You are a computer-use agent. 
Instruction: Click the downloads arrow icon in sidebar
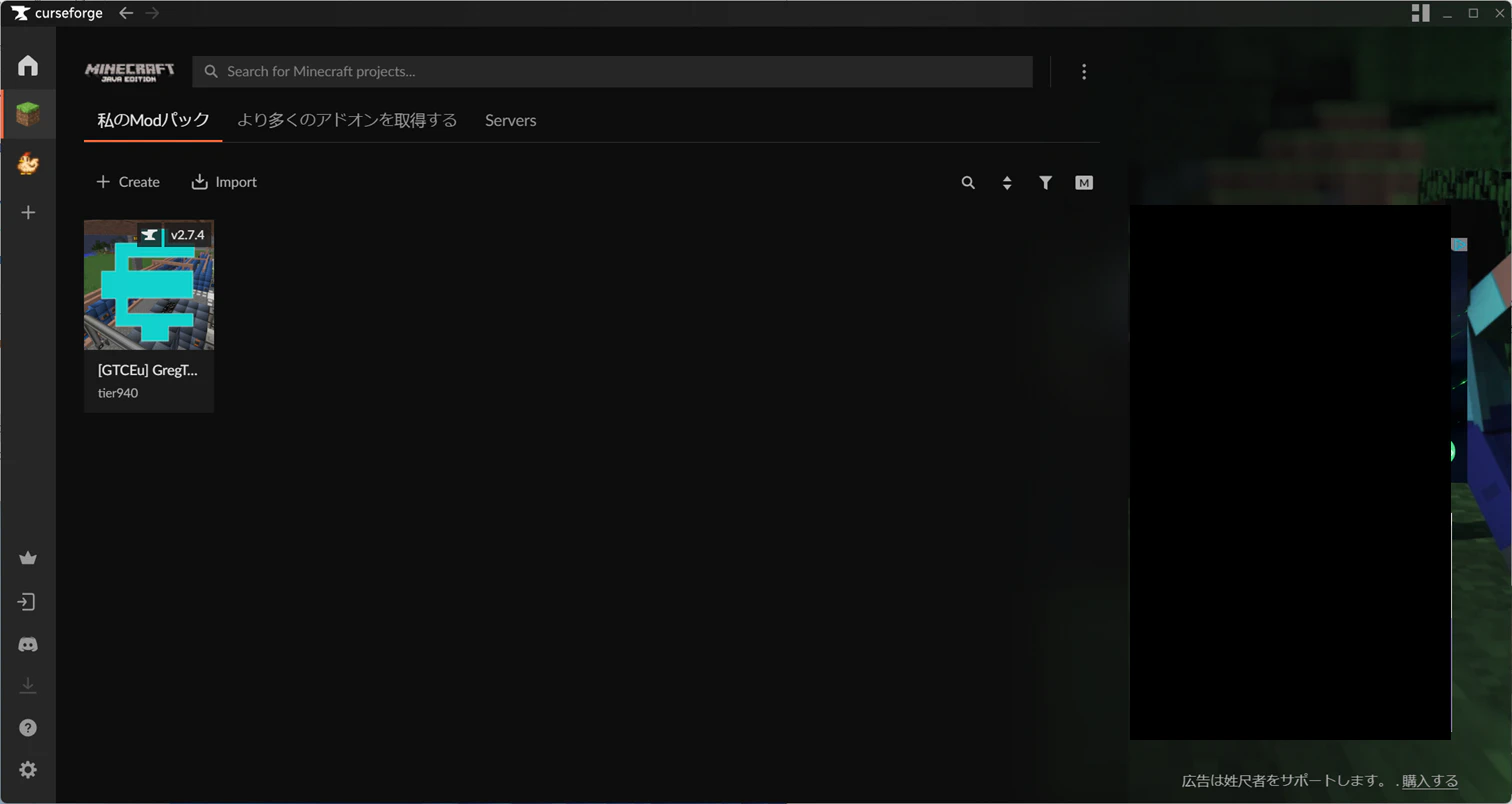pos(28,686)
